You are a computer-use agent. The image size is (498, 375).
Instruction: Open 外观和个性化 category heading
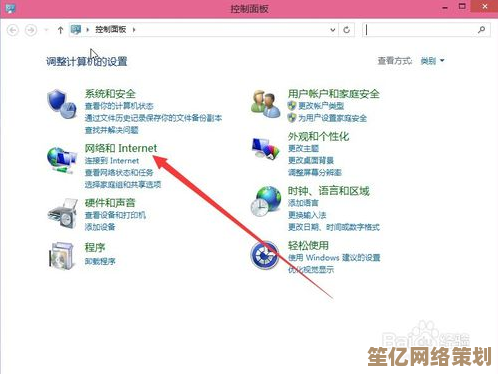[x=319, y=136]
